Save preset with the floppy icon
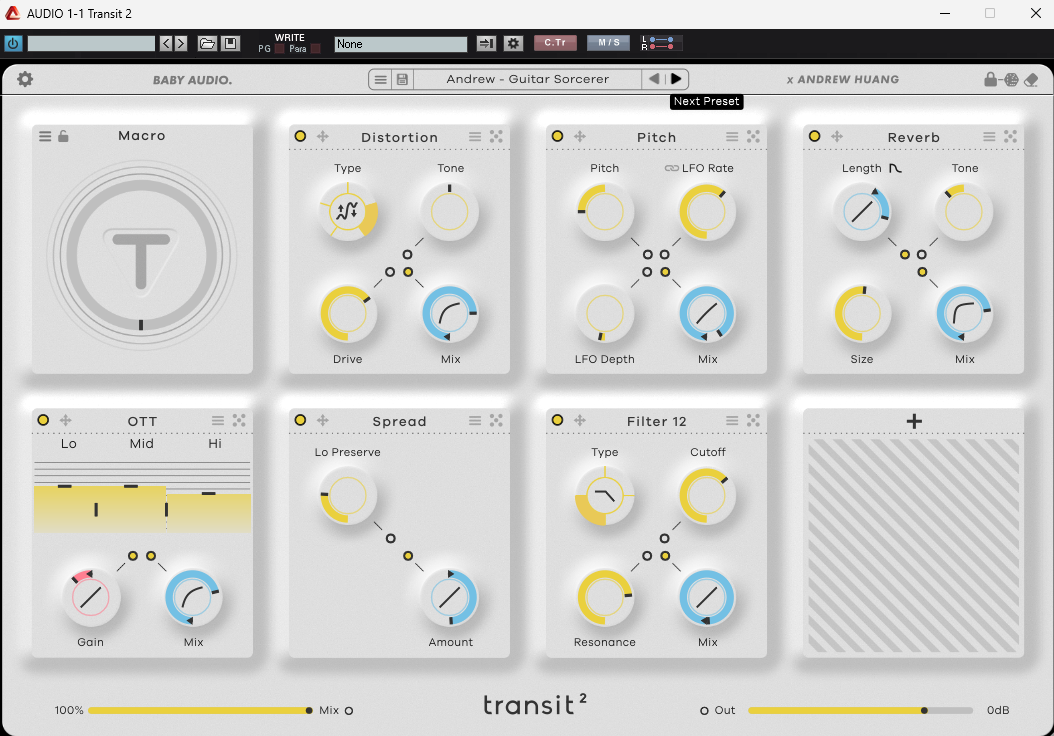Image resolution: width=1054 pixels, height=736 pixels. 402,79
